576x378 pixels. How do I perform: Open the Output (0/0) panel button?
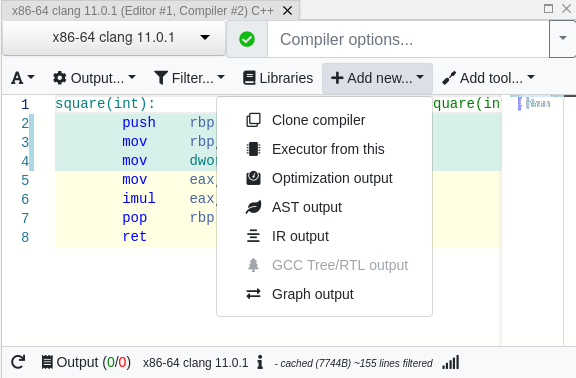(86, 362)
